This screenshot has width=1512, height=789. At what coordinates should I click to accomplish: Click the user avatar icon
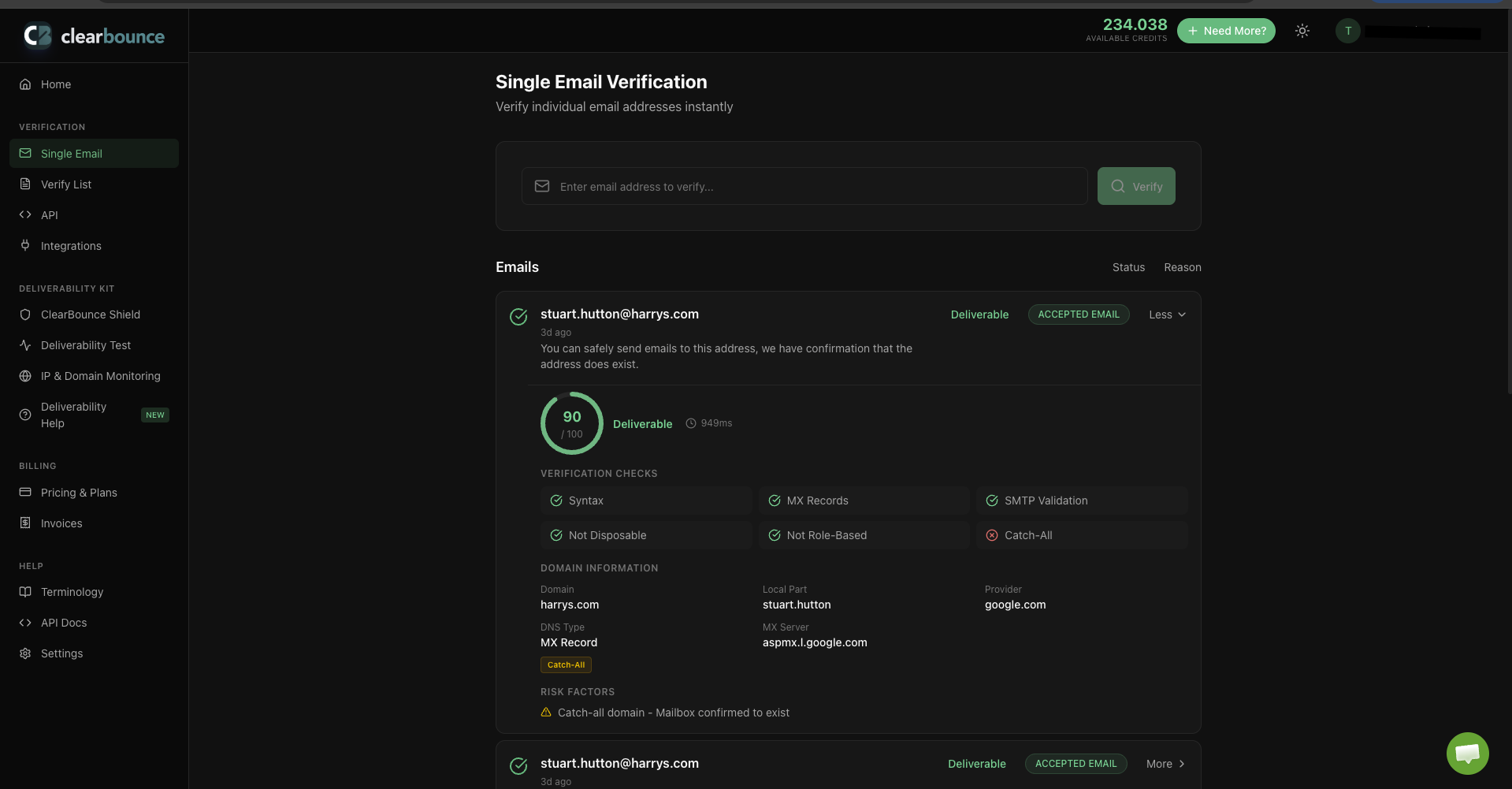pos(1348,31)
